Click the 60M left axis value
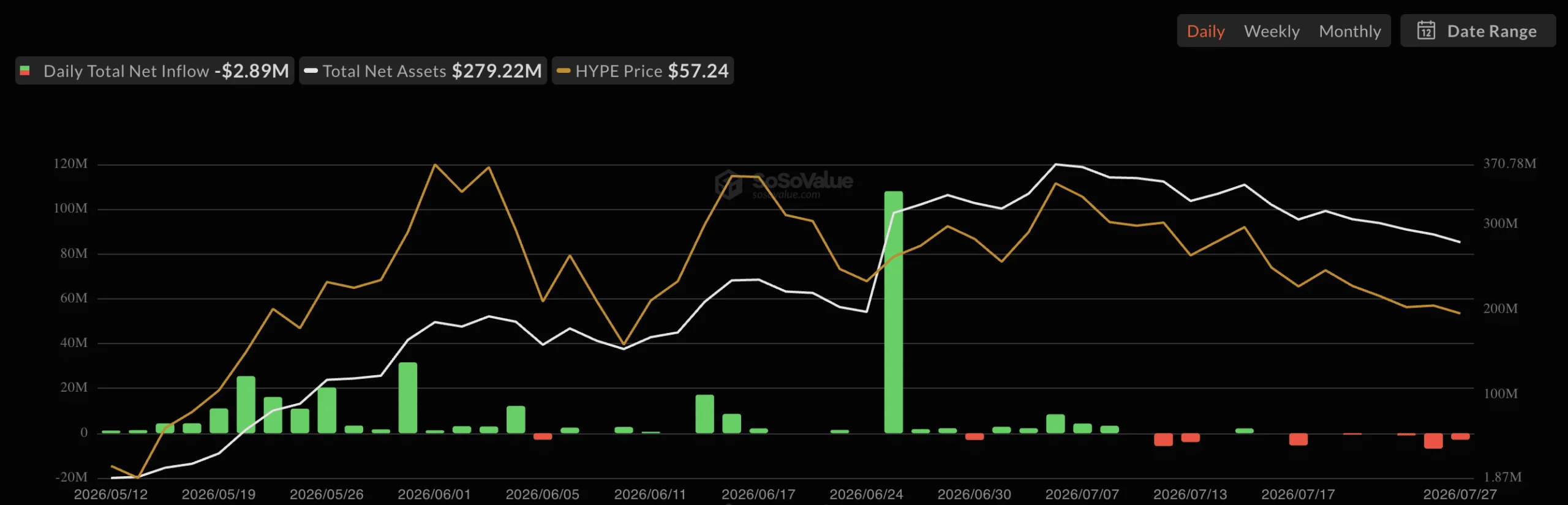The width and height of the screenshot is (1568, 505). tap(73, 298)
